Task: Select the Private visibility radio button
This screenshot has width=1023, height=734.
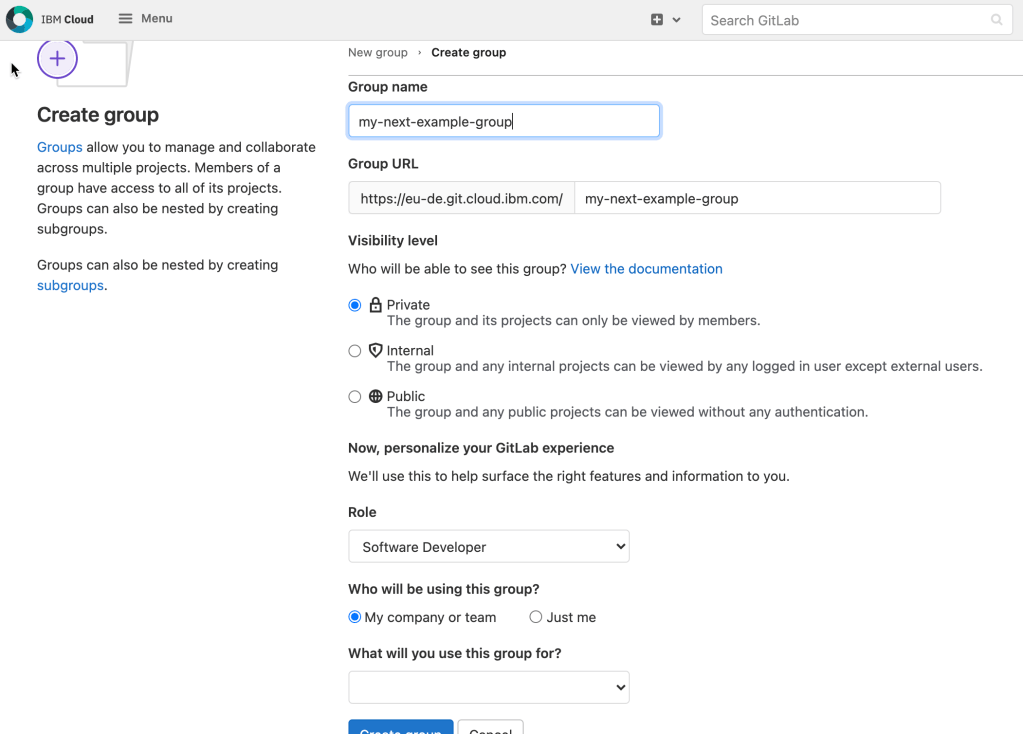Action: tap(355, 305)
